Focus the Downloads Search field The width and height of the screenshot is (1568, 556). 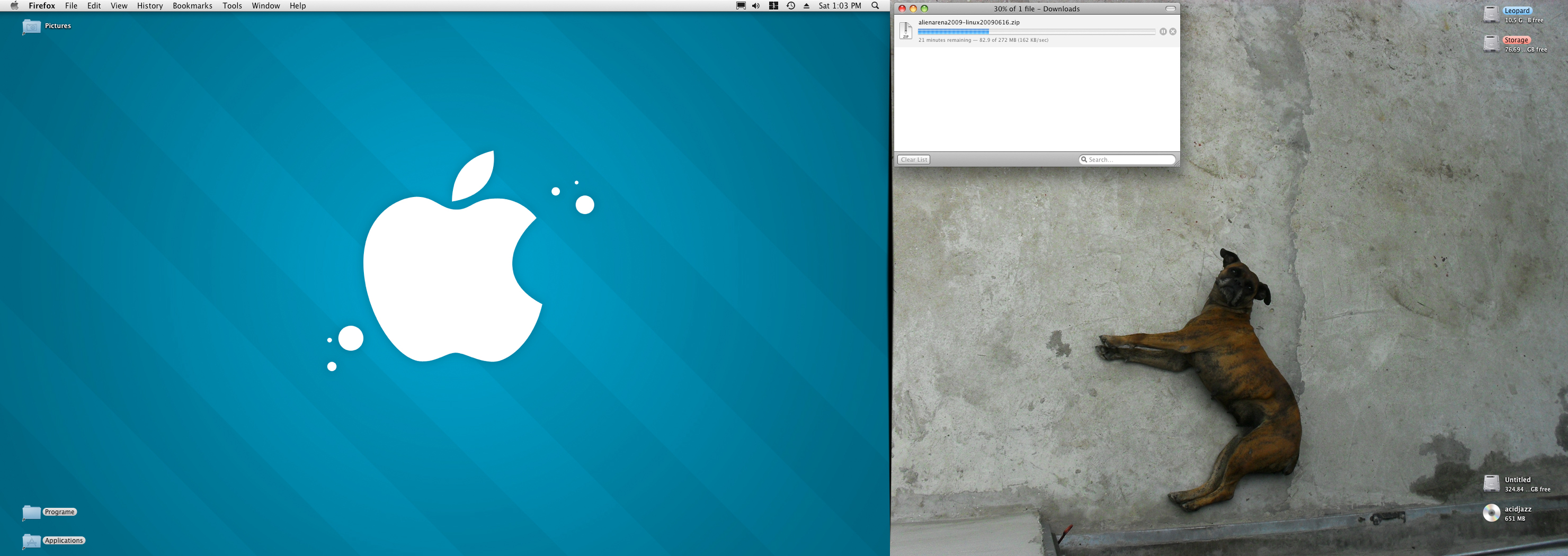pos(1127,159)
